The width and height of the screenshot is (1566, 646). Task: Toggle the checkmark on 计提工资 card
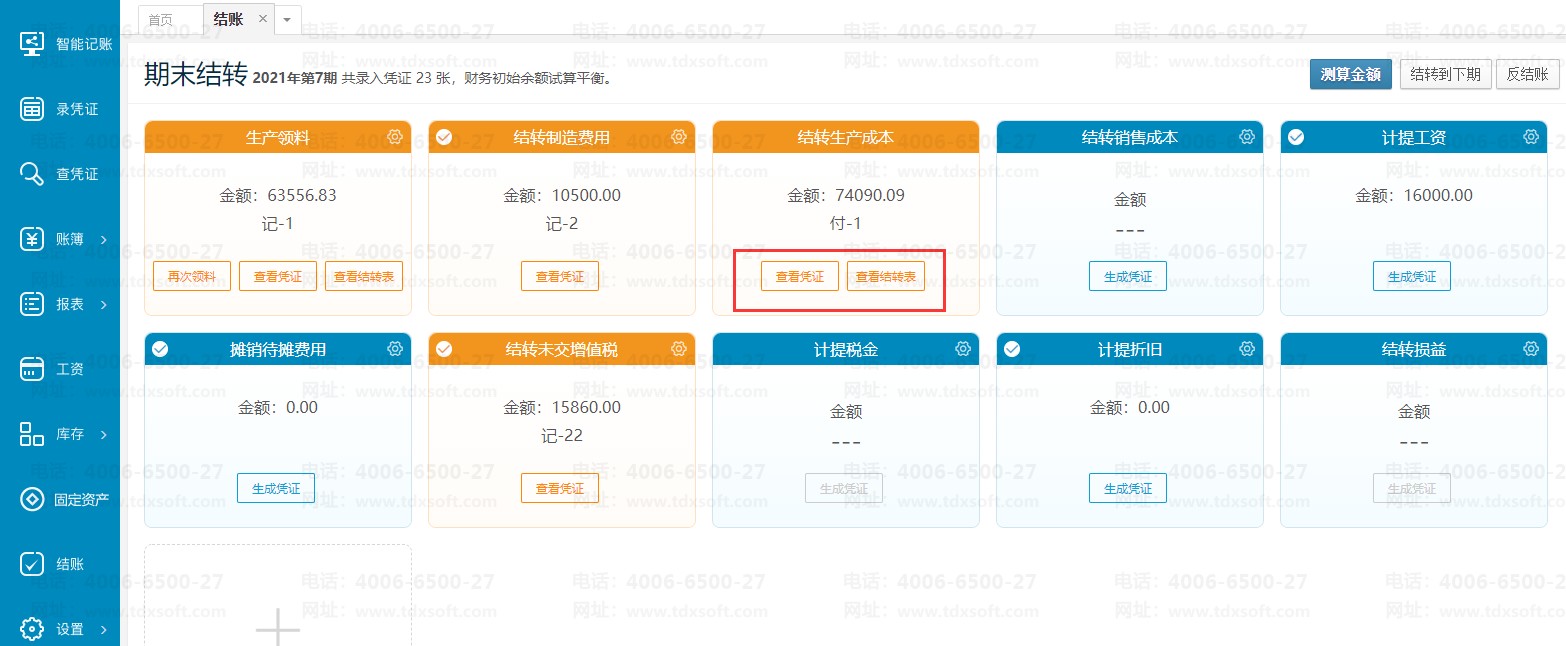pos(1297,137)
